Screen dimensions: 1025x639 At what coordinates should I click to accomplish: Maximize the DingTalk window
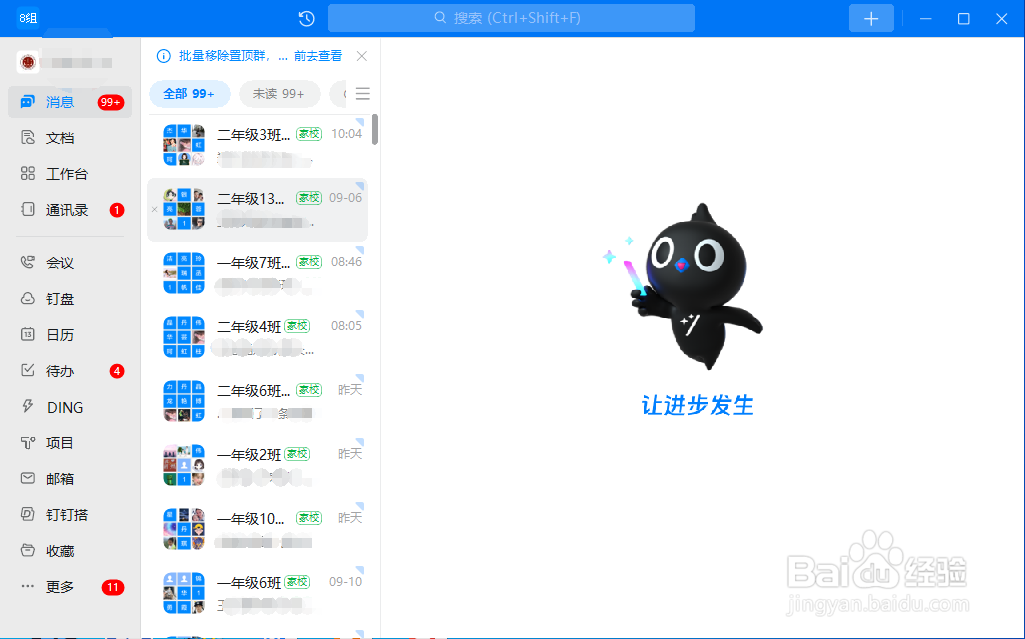pyautogui.click(x=964, y=19)
